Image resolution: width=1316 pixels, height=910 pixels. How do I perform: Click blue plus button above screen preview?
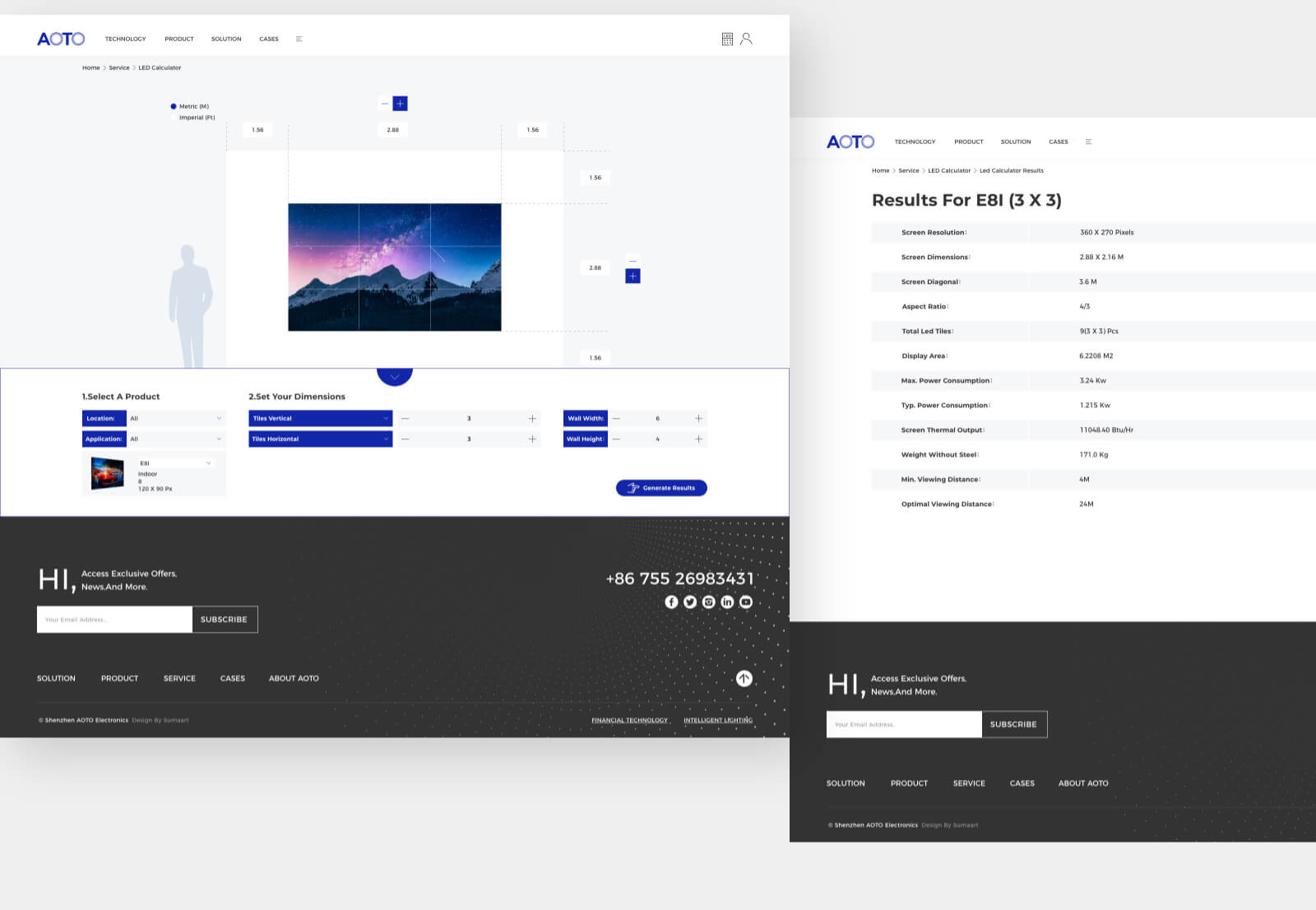pos(400,104)
